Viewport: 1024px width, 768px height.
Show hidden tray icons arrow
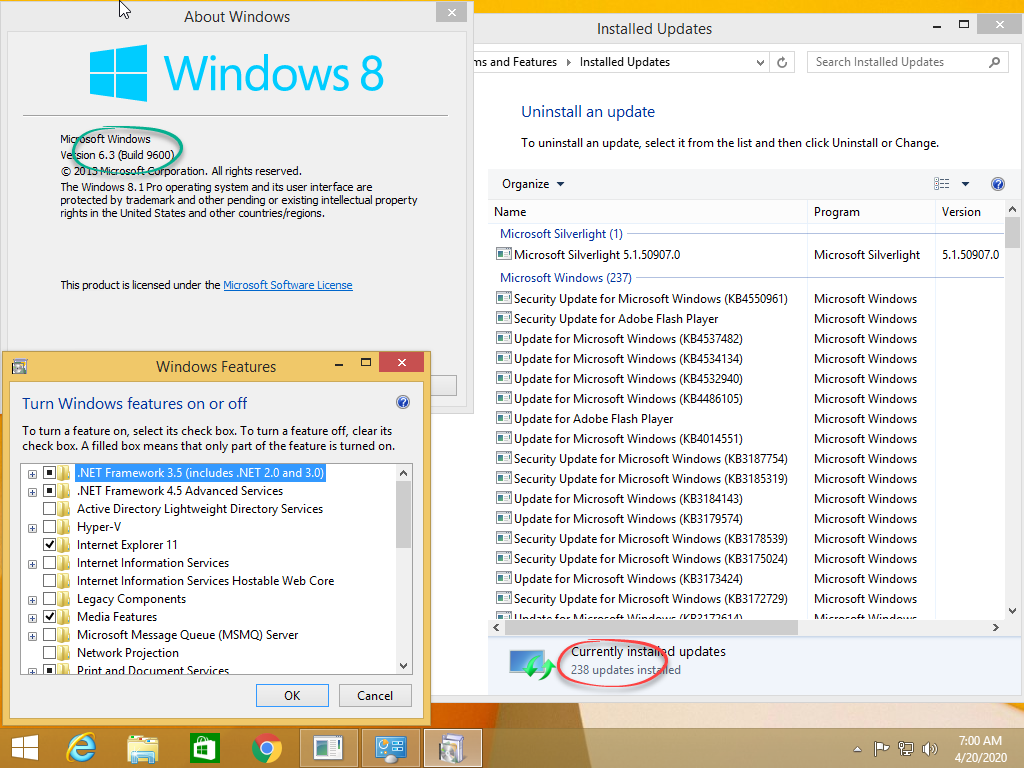point(857,749)
